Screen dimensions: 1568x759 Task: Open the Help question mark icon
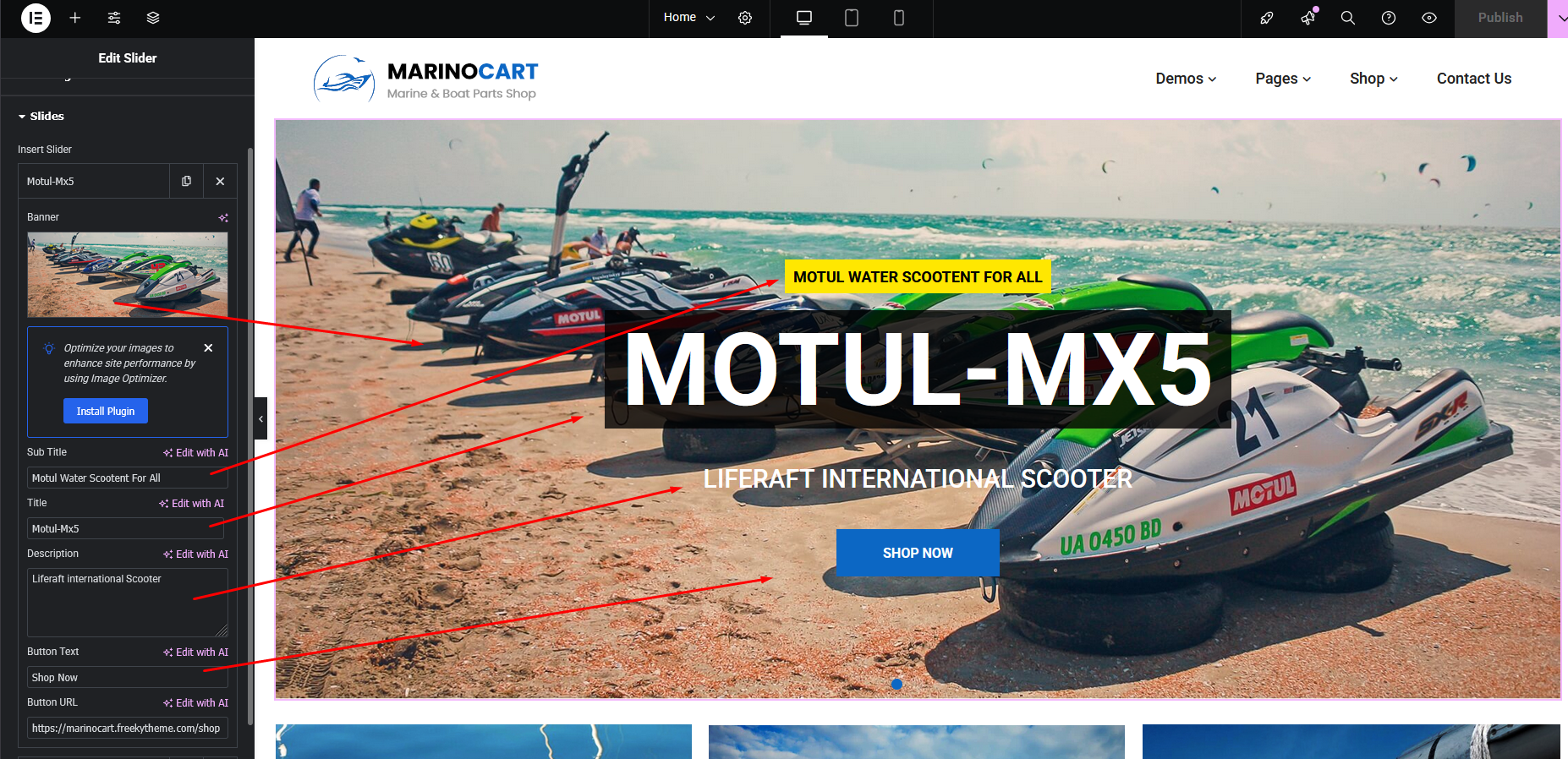(x=1389, y=18)
